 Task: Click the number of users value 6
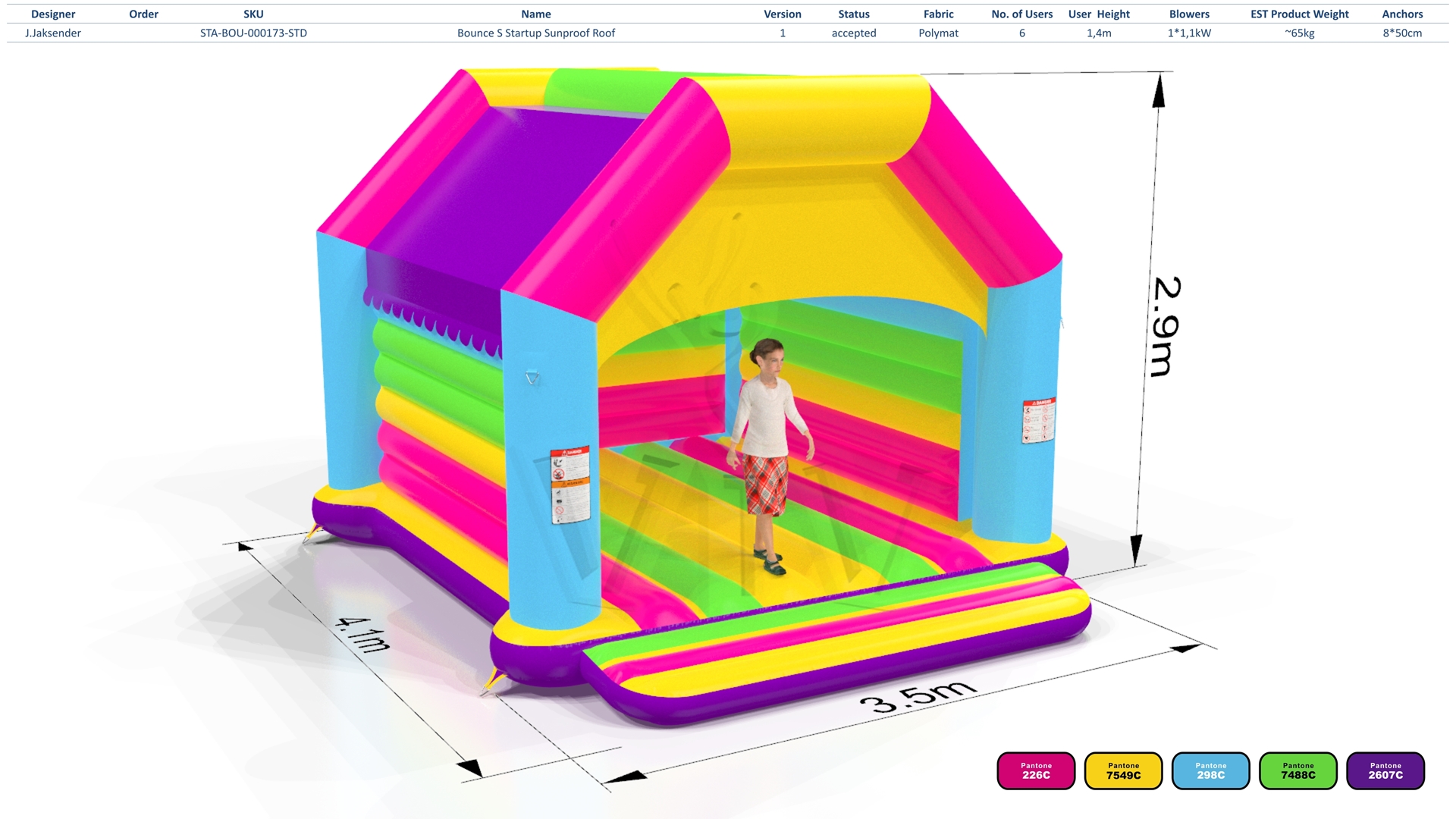point(1022,33)
